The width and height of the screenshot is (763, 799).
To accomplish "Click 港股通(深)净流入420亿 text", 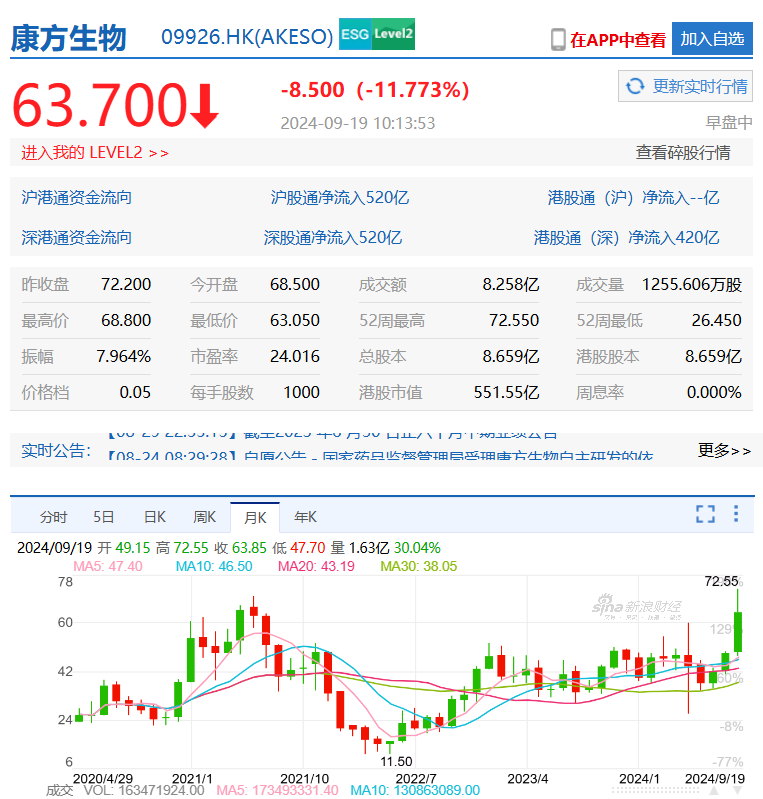I will coord(627,237).
